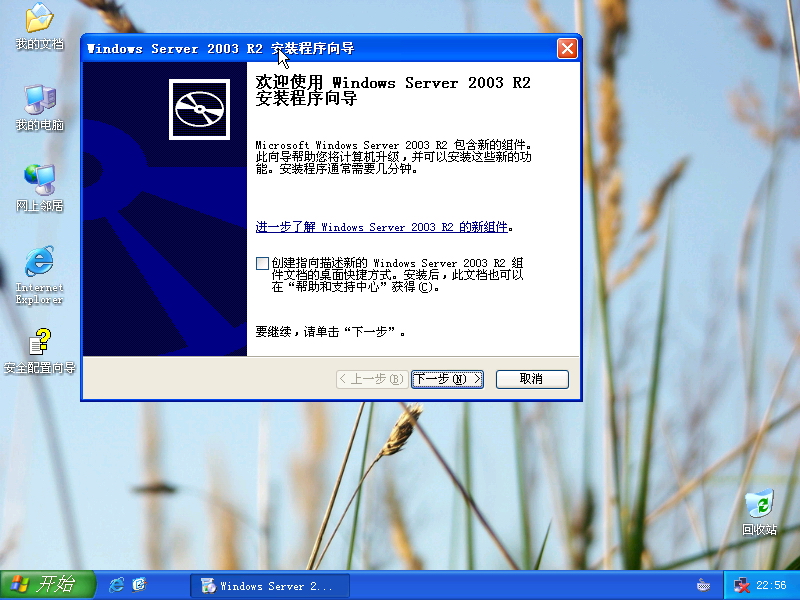
Task: Select the 网上邻居 desktop icon
Action: [39, 189]
